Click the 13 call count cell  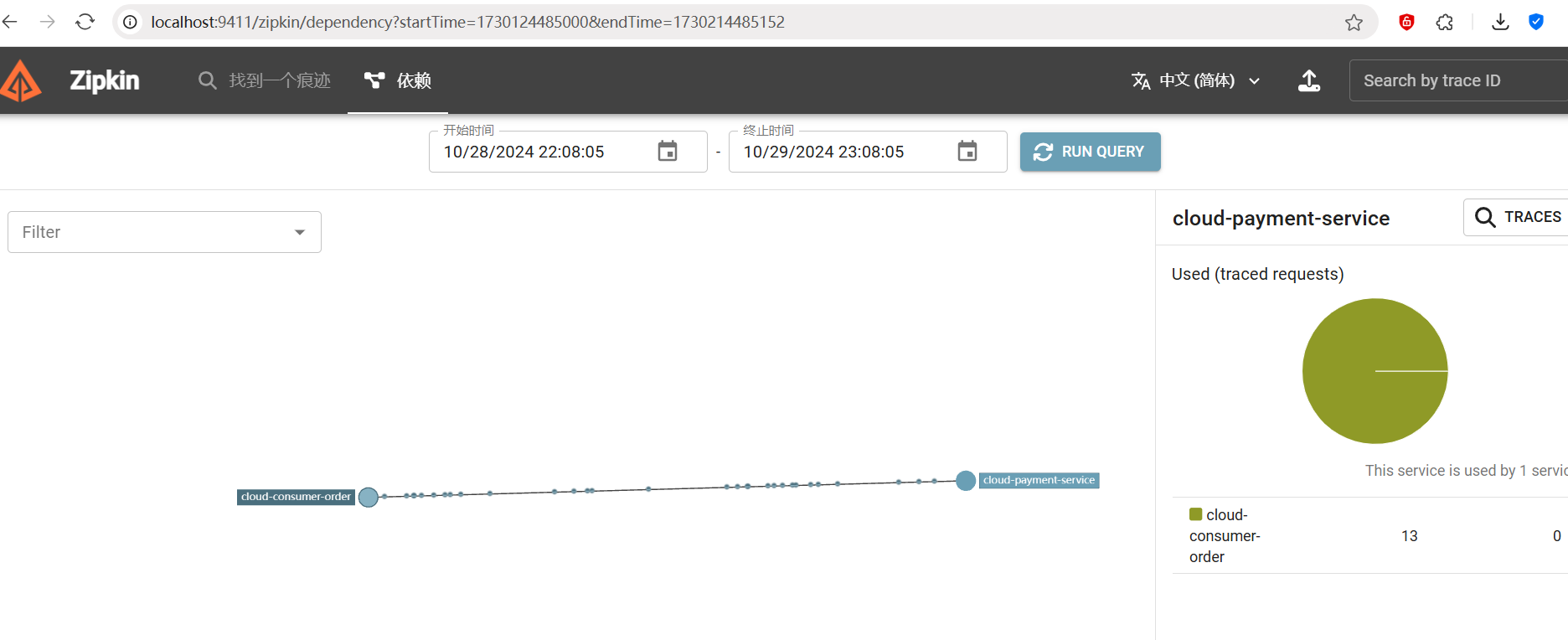pyautogui.click(x=1410, y=536)
